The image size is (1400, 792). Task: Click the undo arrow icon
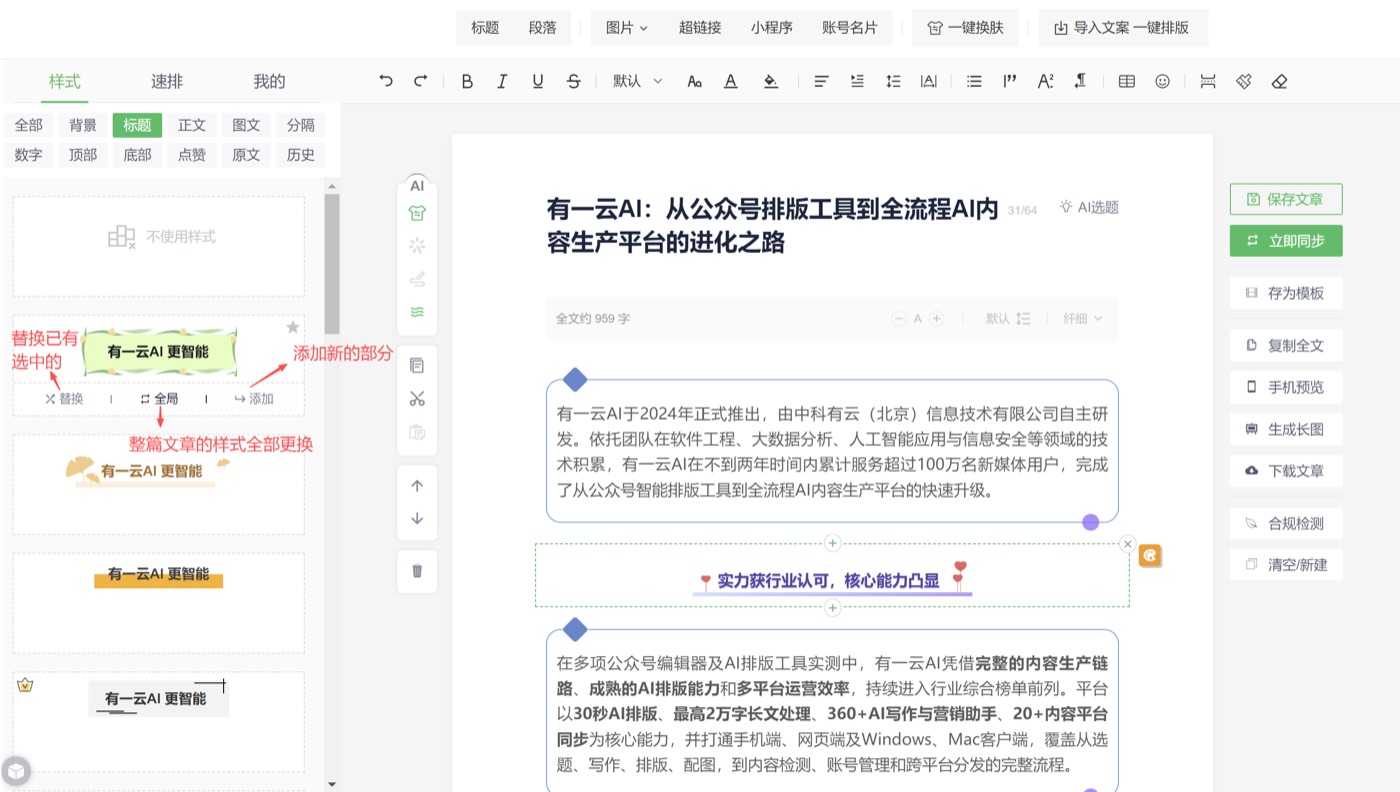point(386,82)
